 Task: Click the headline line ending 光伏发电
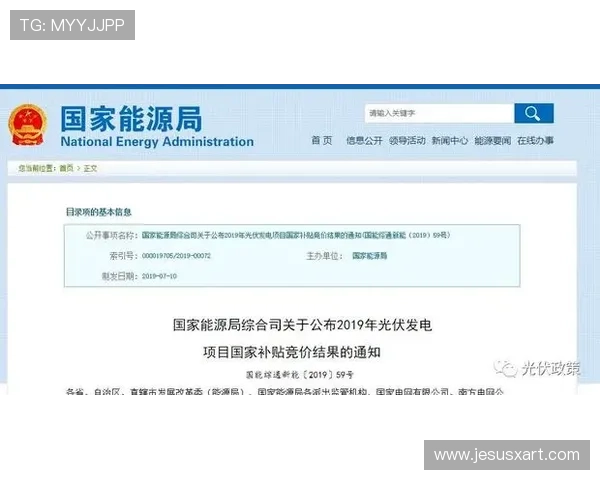(302, 325)
